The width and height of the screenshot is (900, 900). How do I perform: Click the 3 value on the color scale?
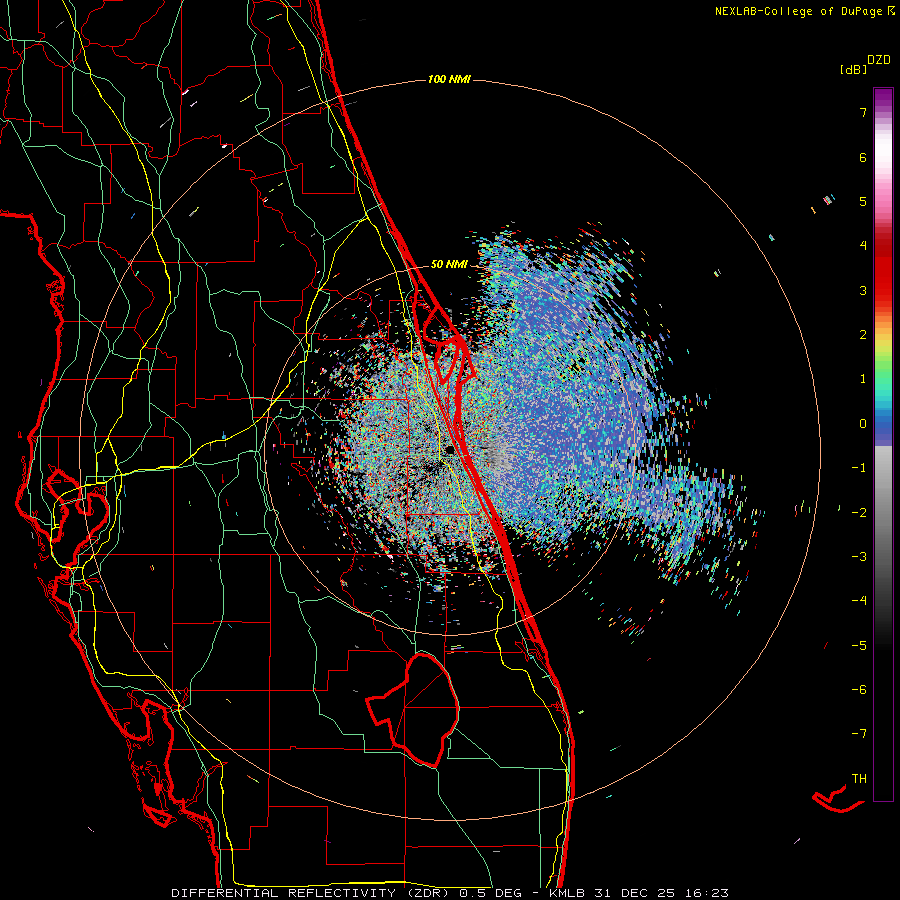click(x=863, y=290)
